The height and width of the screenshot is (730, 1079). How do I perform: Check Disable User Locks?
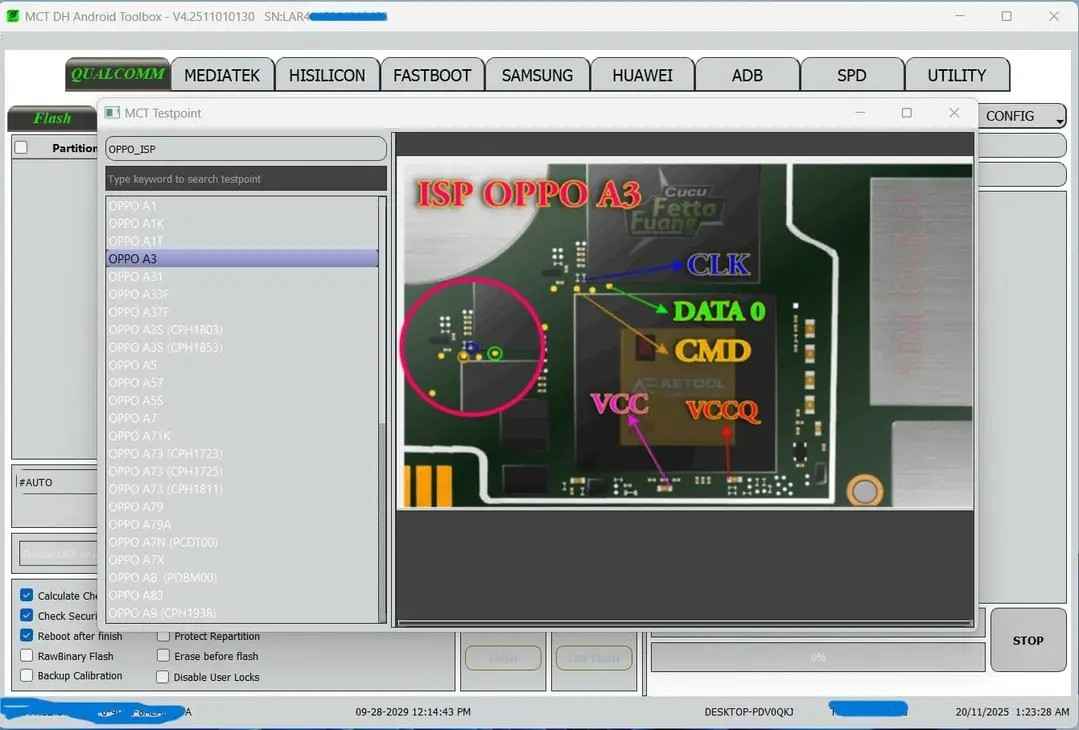click(x=162, y=676)
